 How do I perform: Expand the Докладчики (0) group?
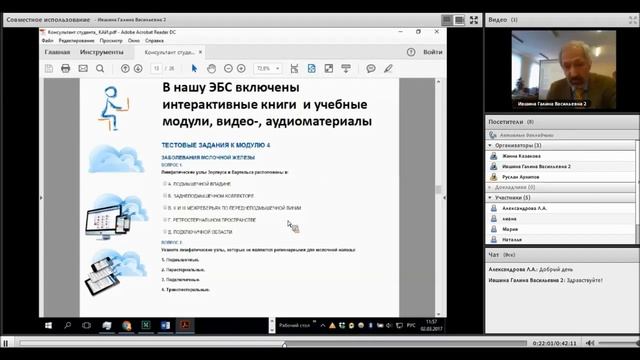490,187
